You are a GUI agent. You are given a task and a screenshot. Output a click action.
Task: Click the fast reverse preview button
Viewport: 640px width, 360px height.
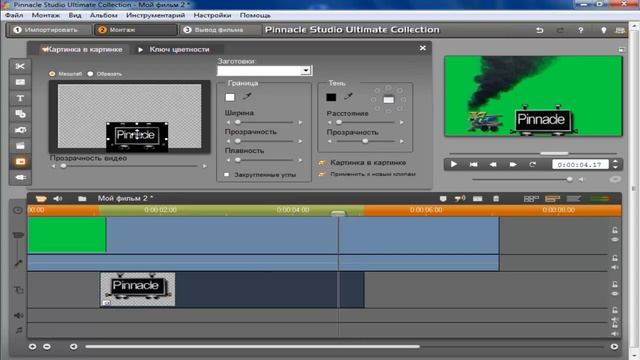coord(493,164)
